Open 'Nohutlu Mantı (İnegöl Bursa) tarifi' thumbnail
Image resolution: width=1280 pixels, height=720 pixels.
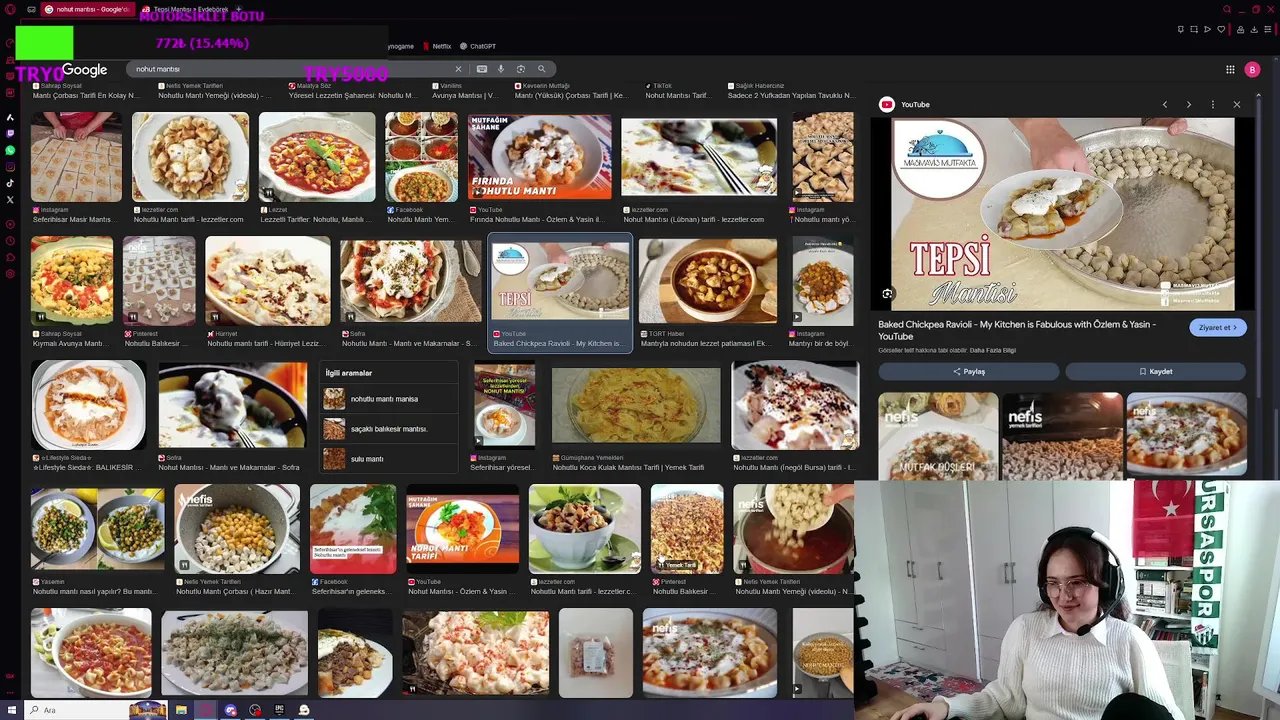tap(795, 404)
